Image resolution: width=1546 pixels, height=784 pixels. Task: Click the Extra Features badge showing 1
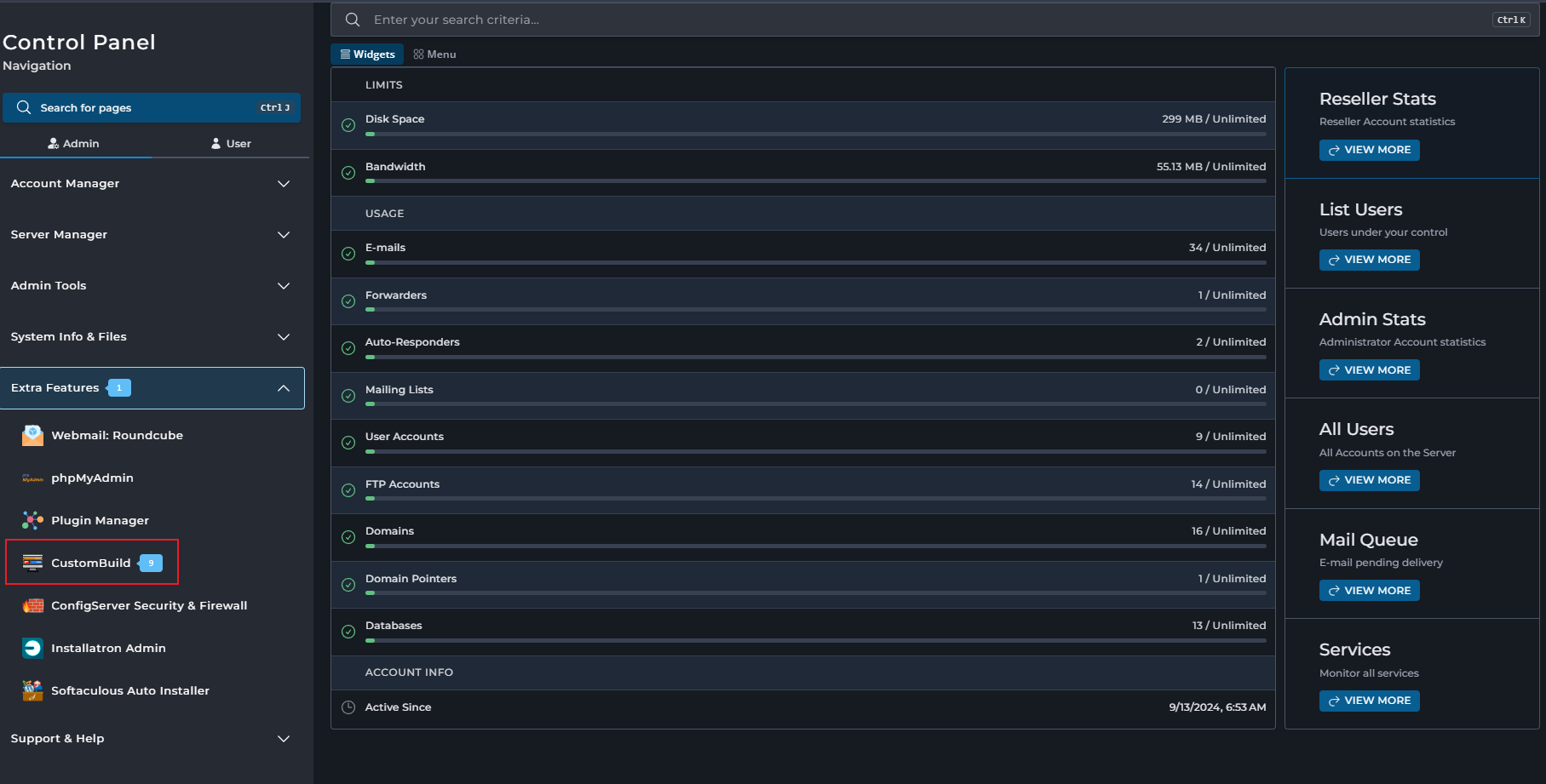coord(119,388)
